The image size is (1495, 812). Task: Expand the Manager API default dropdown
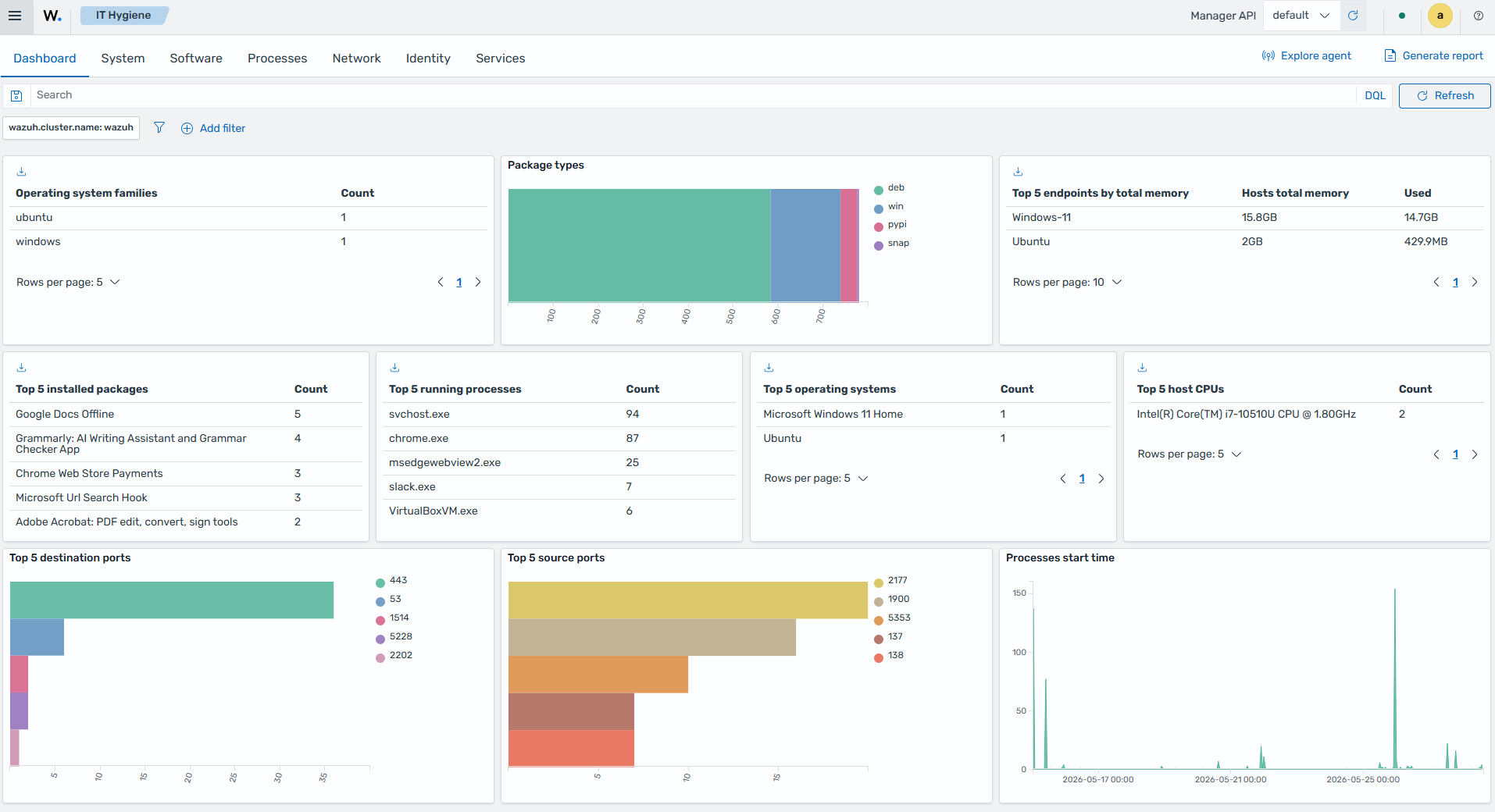1301,16
